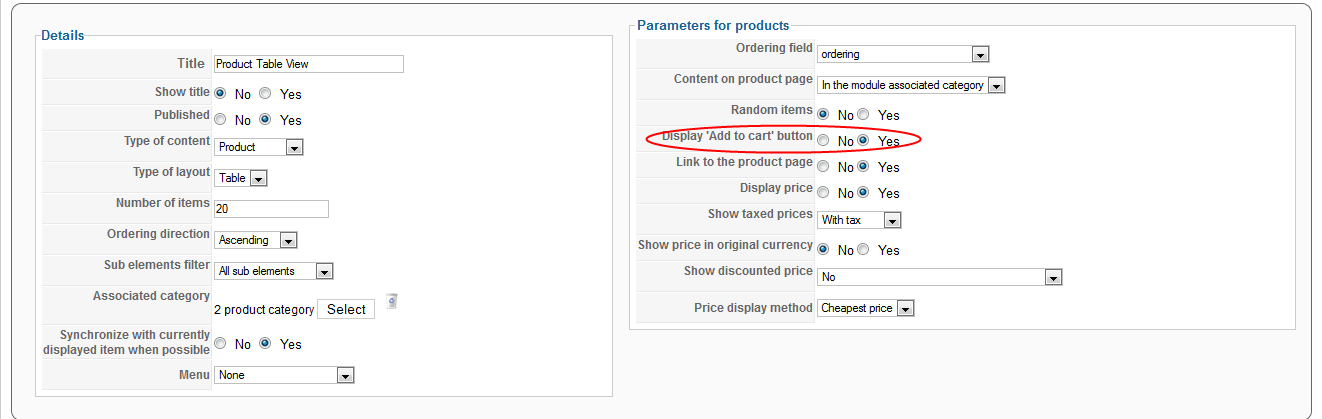The width and height of the screenshot is (1322, 419).
Task: Set Display price to No
Action: pos(823,193)
